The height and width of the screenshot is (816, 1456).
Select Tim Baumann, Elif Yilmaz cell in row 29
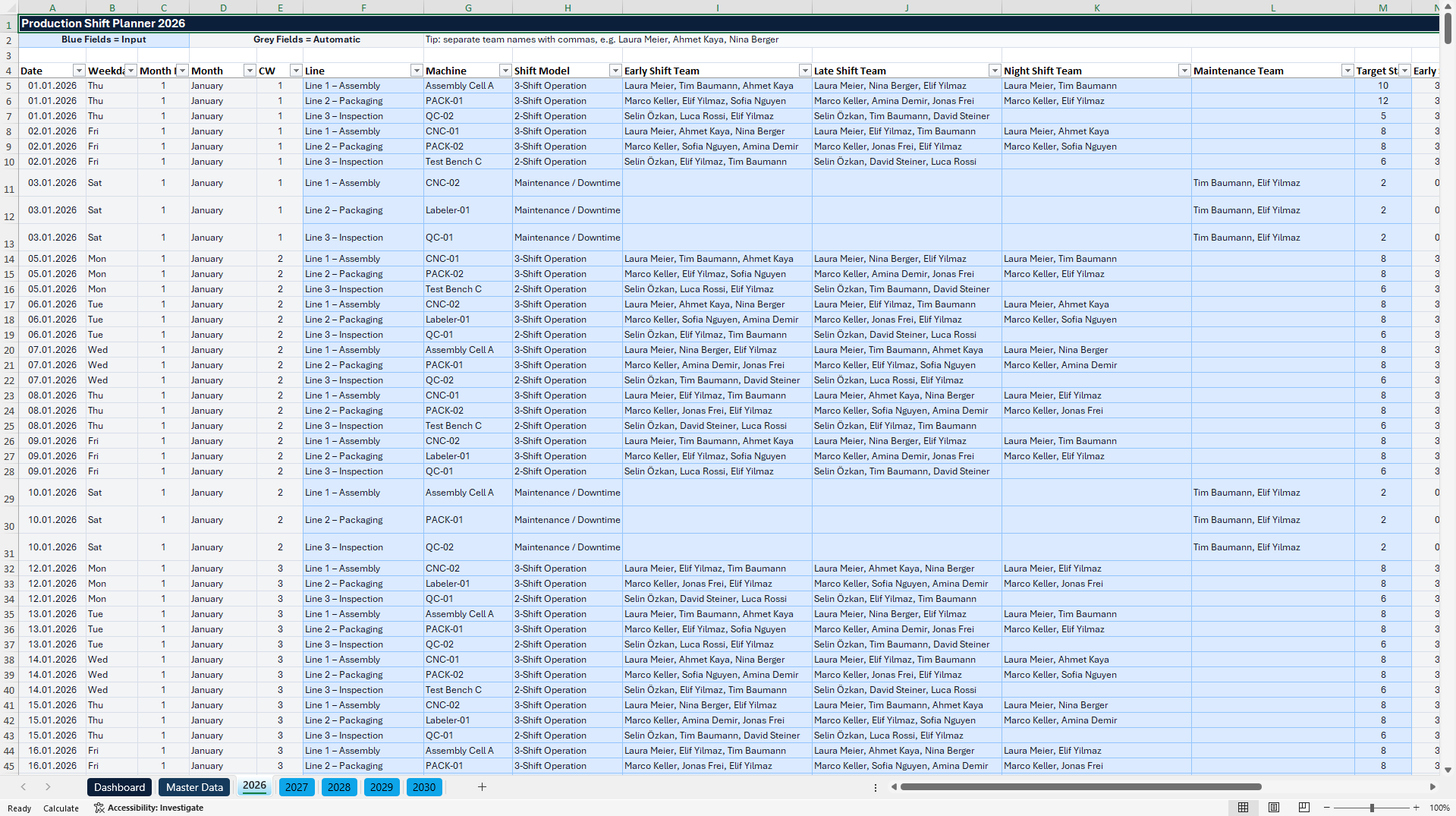pos(1273,493)
